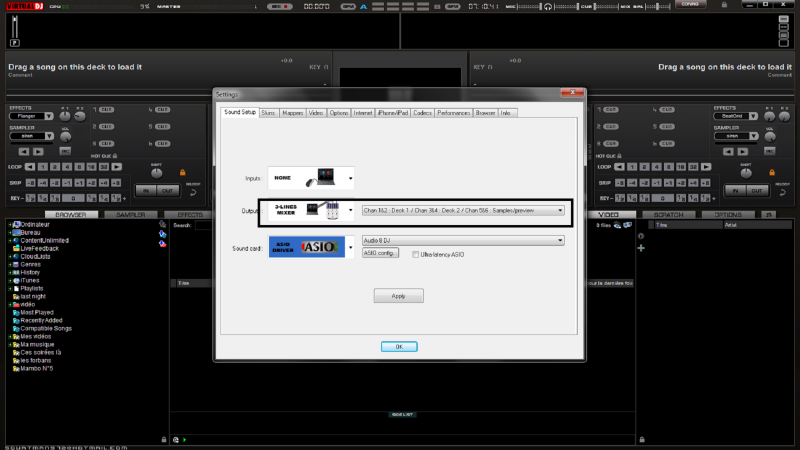Click the headphone icon in top bar

pos(547,7)
